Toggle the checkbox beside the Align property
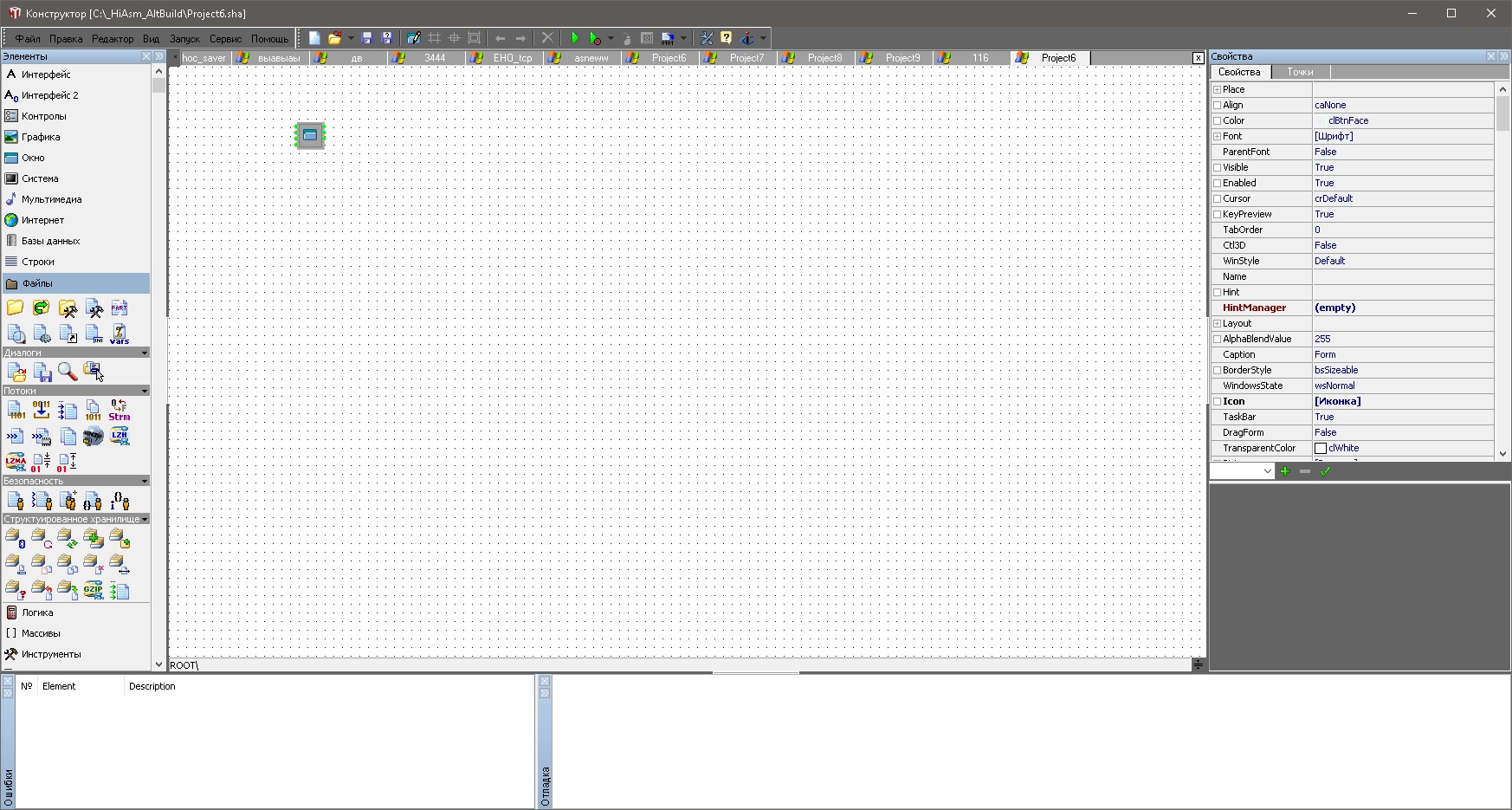Viewport: 1512px width, 810px height. (1217, 105)
